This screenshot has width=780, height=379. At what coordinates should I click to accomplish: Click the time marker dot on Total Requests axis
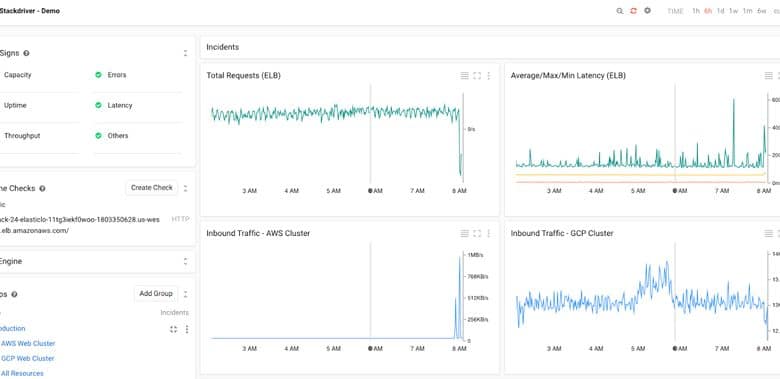click(370, 190)
